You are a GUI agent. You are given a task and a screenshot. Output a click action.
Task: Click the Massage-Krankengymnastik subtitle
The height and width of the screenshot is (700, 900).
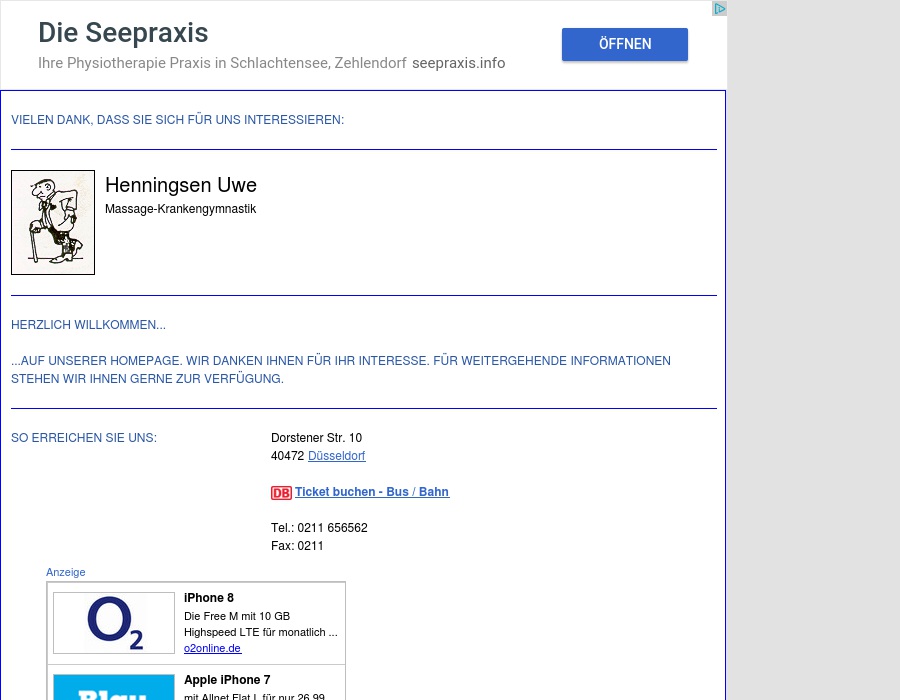coord(180,209)
